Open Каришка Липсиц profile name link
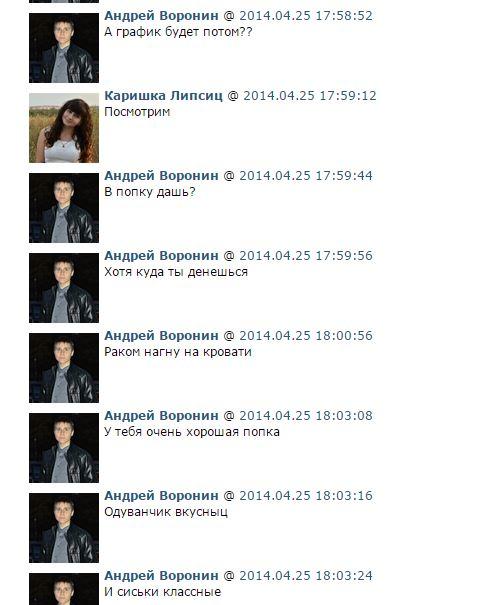The height and width of the screenshot is (605, 495). [164, 96]
